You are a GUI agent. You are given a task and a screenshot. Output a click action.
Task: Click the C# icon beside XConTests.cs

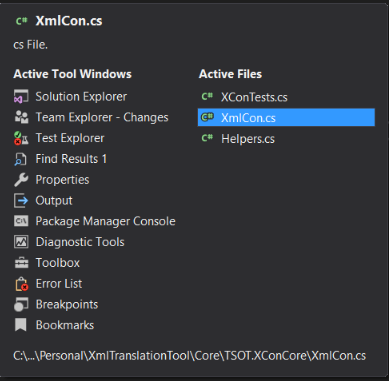pos(207,97)
